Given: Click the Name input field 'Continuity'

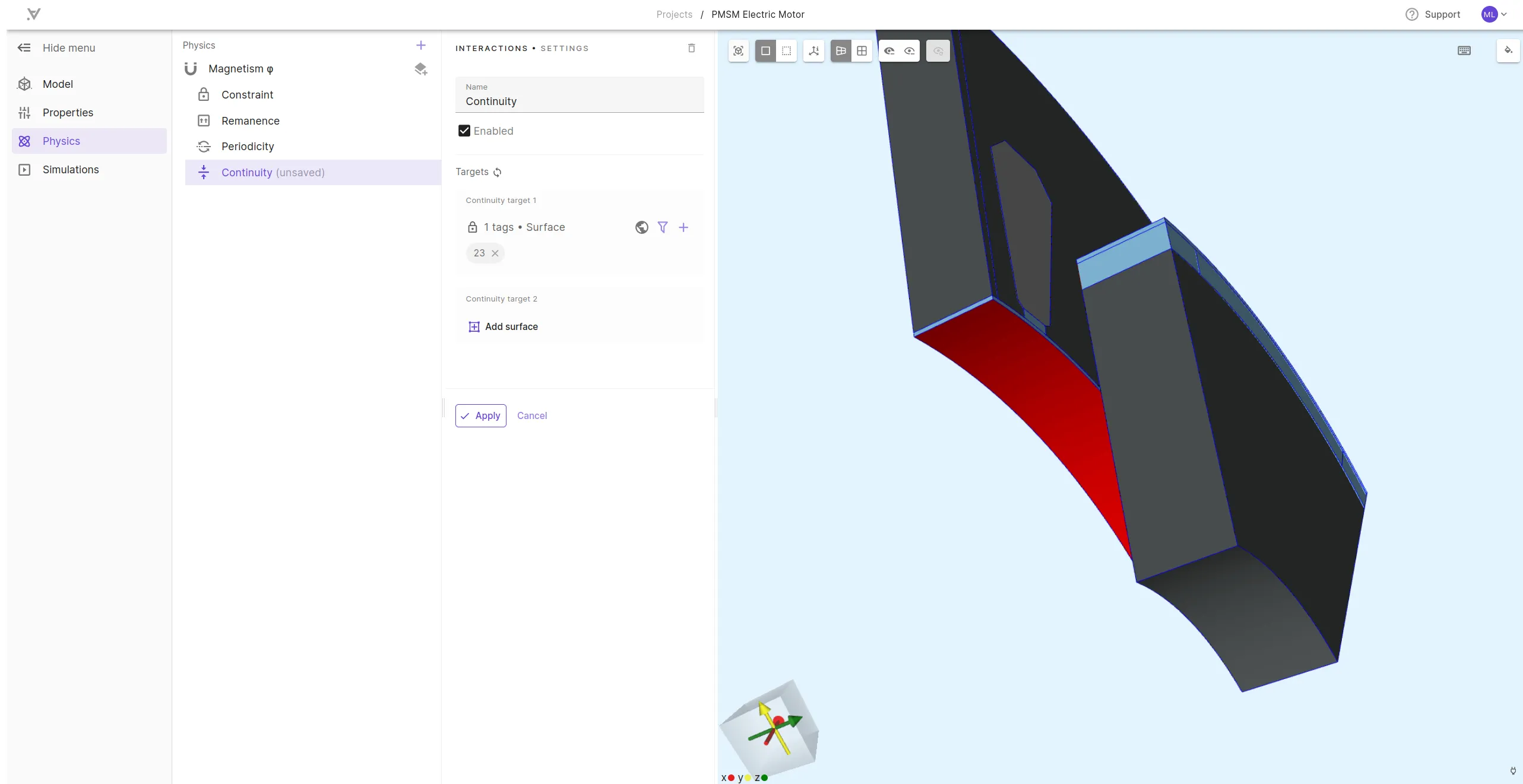Looking at the screenshot, I should [580, 95].
